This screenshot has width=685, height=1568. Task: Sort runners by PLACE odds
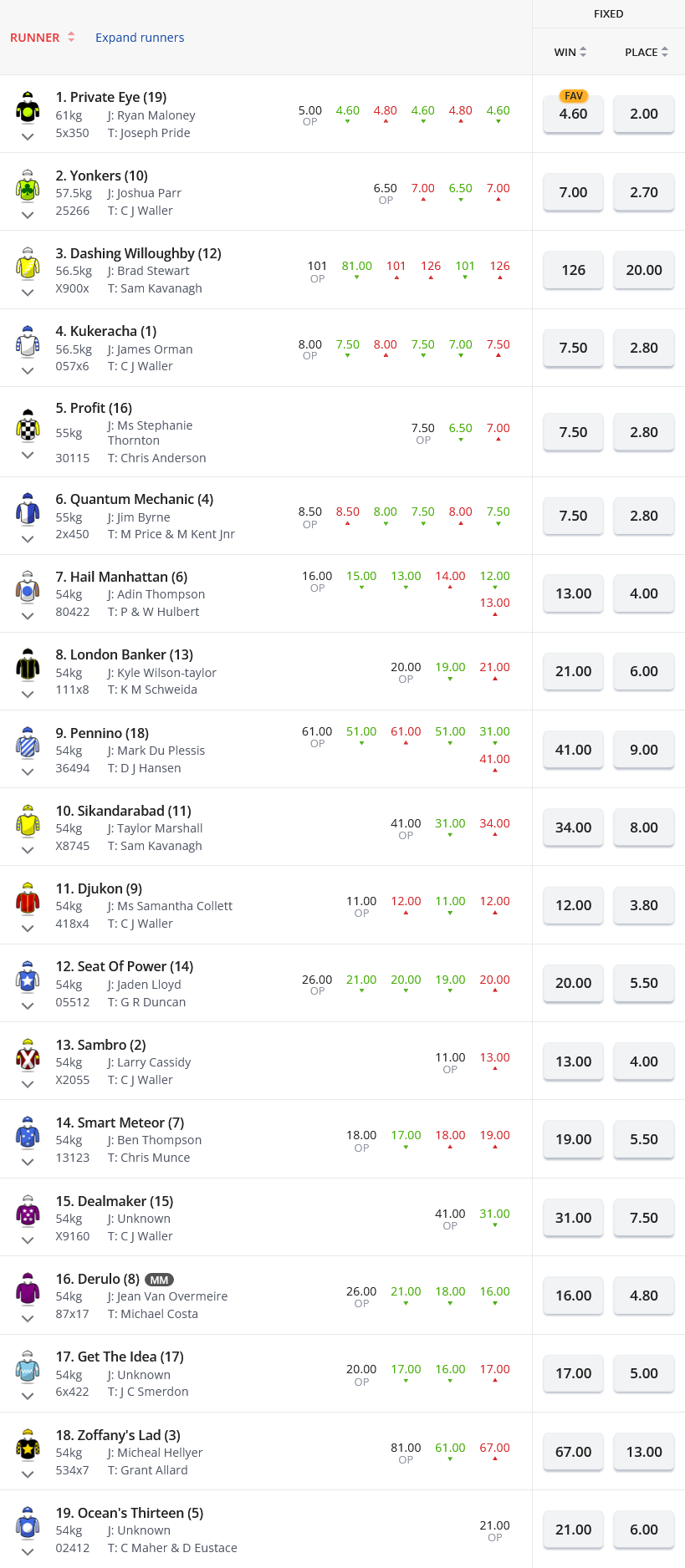[x=646, y=52]
